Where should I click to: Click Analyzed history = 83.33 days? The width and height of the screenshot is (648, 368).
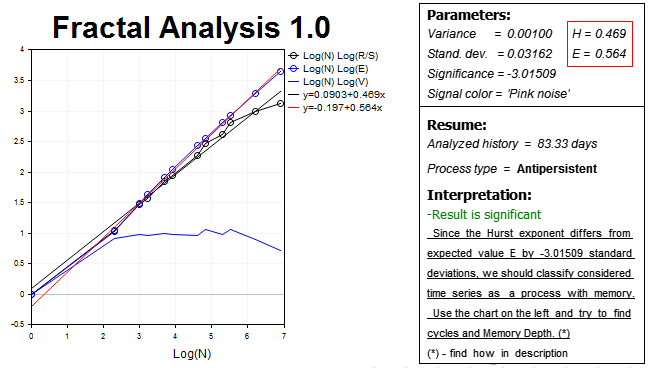pos(512,144)
